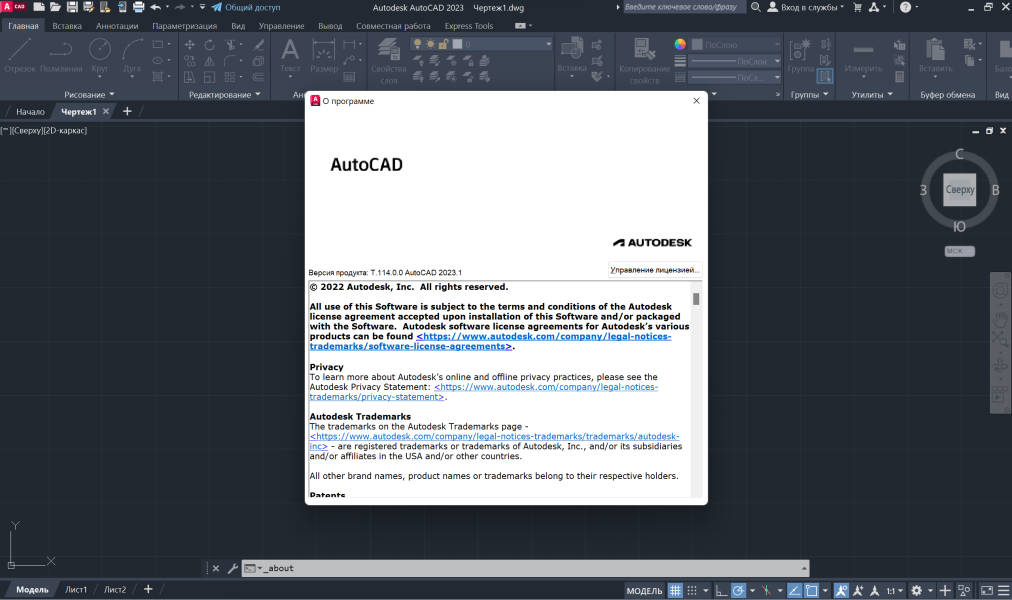This screenshot has height=600, width=1012.
Task: Open the AutoCAD application menu logo
Action: click(13, 7)
